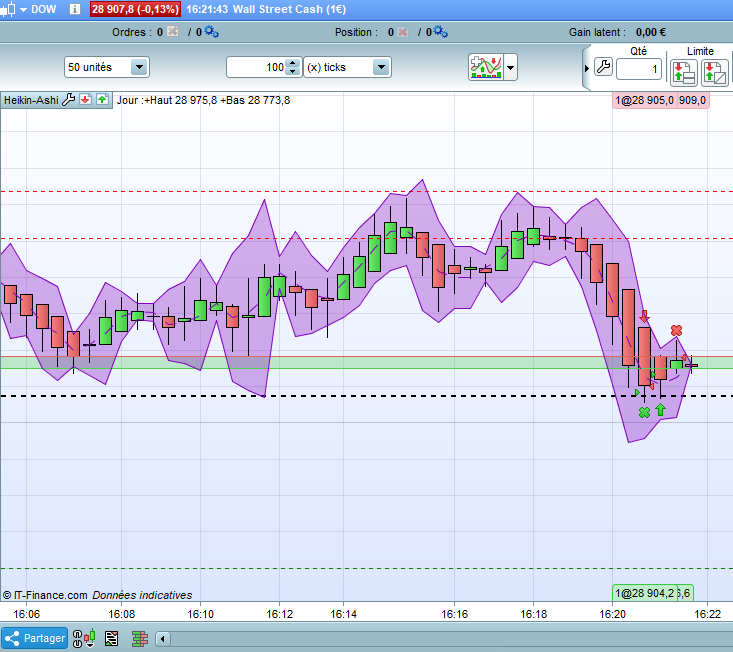This screenshot has height=652, width=733.
Task: Click the horizontal chart scrollbar track
Action: pos(452,638)
